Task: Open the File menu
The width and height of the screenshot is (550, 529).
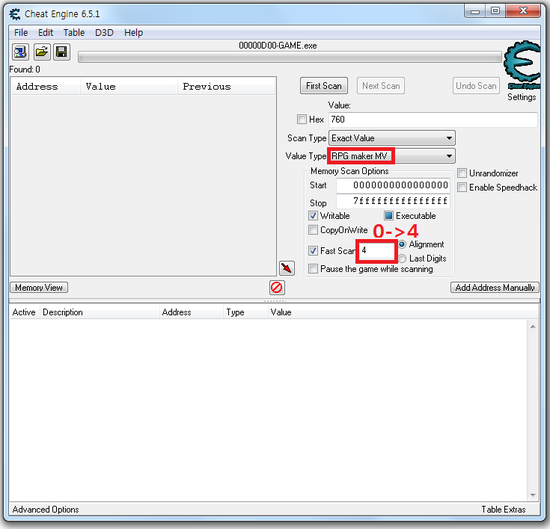Action: [x=21, y=33]
